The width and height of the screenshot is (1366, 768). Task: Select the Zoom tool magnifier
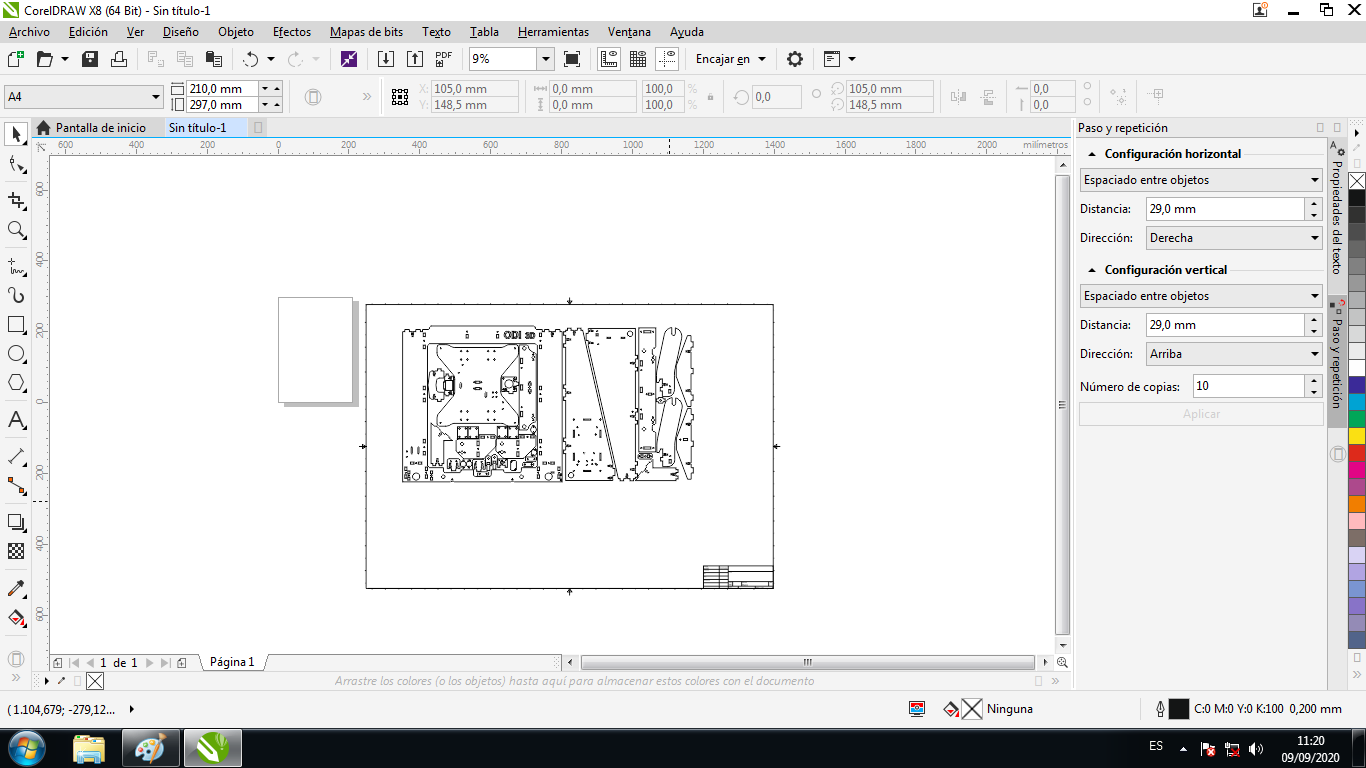pyautogui.click(x=16, y=230)
